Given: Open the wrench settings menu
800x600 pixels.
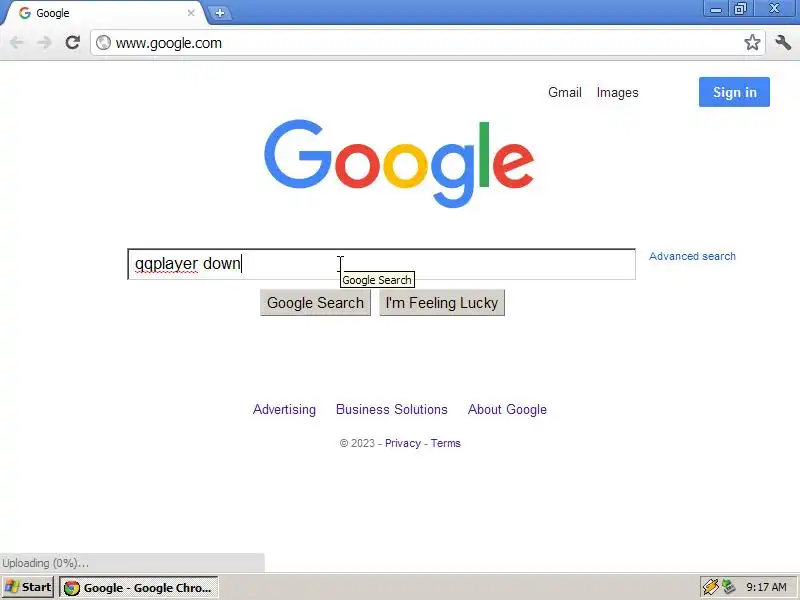Looking at the screenshot, I should point(783,42).
